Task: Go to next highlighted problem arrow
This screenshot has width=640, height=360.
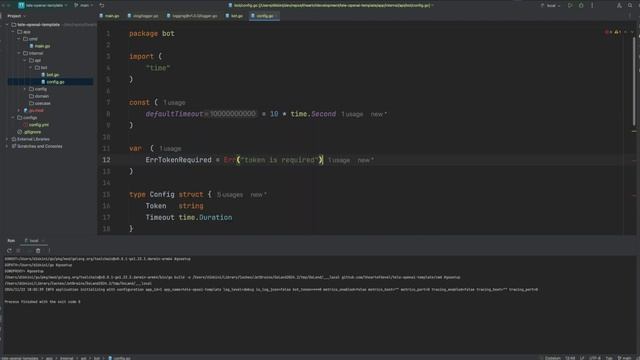Action: (632, 32)
